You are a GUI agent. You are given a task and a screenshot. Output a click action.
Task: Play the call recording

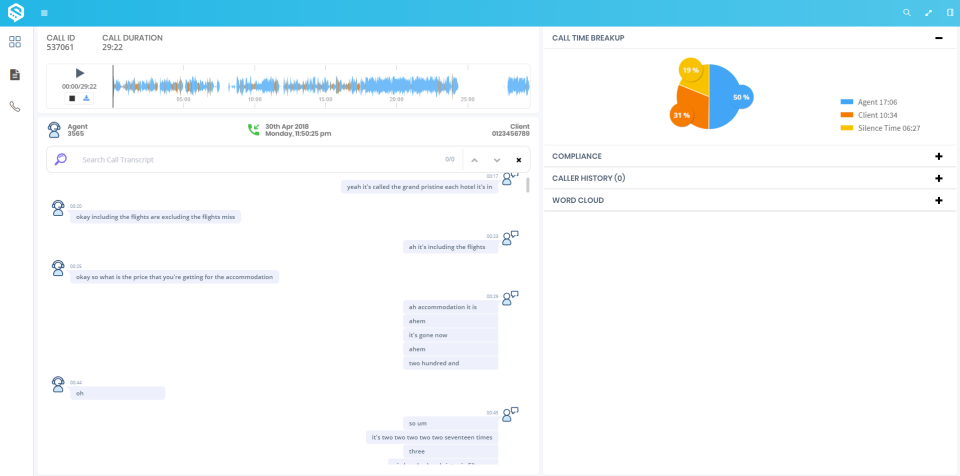click(80, 74)
